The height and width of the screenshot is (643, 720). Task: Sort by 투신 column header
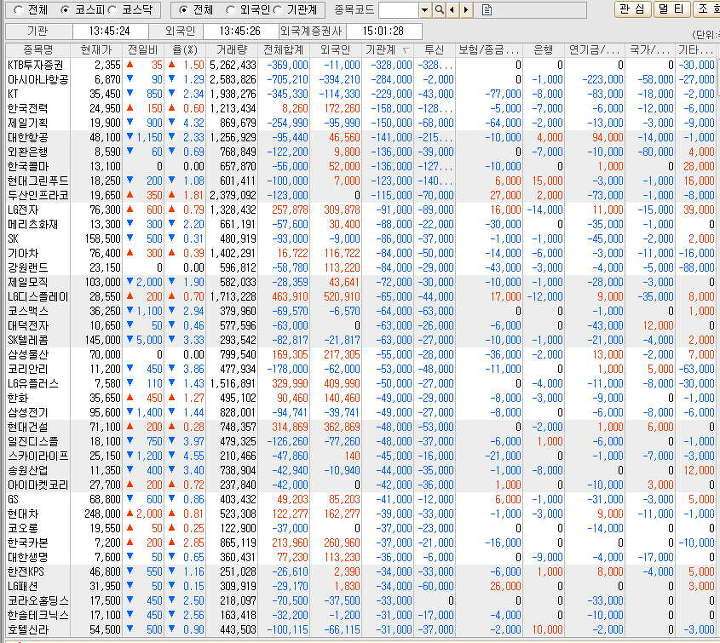434,50
